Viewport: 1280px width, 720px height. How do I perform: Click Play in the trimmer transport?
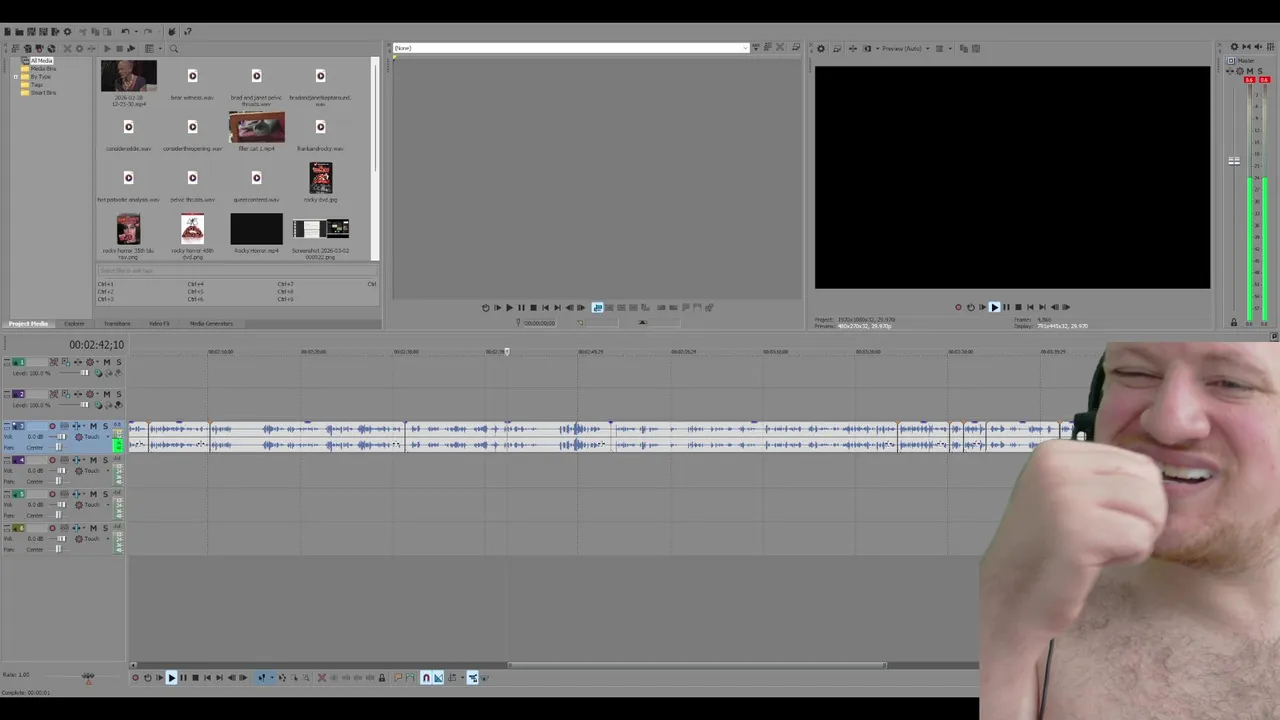(509, 308)
